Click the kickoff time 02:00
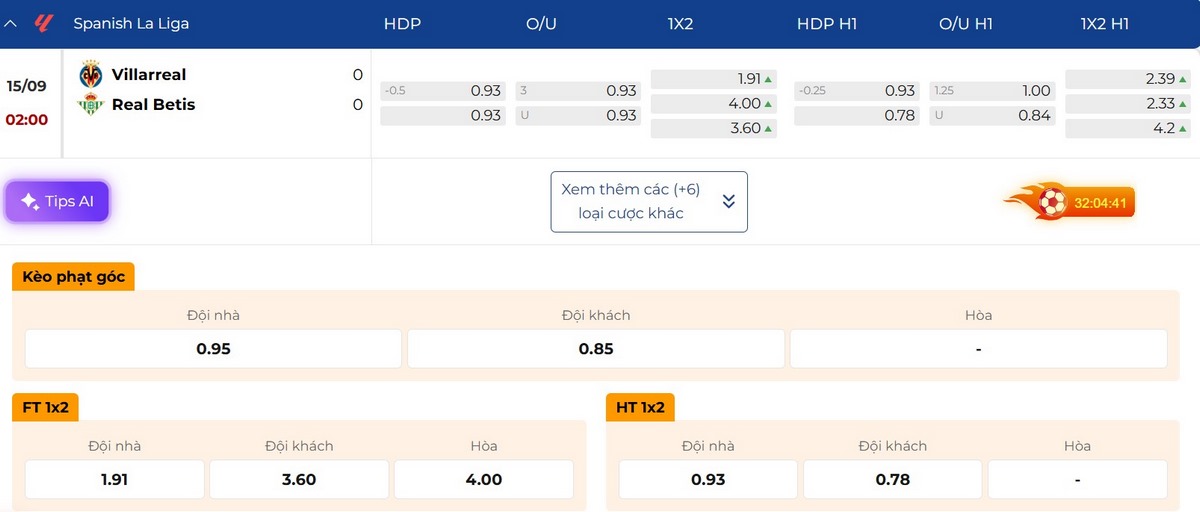Screen dimensions: 1200x512 (x=27, y=119)
